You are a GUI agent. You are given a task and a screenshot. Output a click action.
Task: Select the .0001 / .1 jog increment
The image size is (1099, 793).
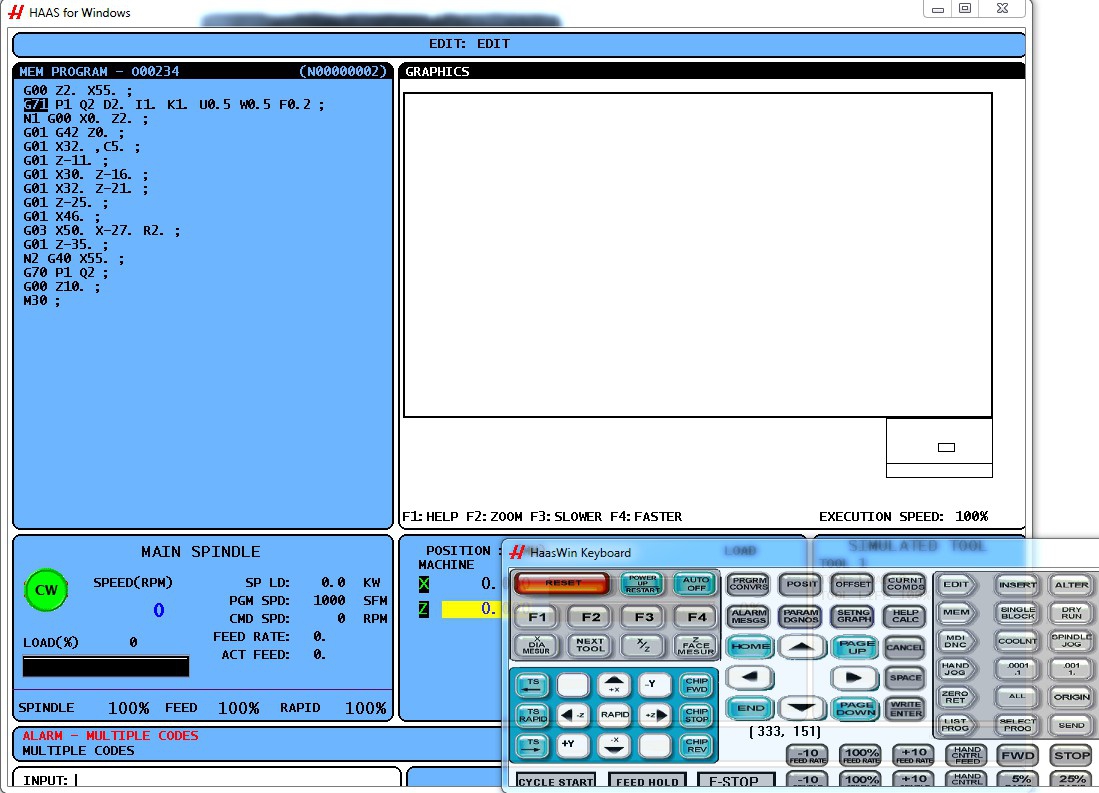[1017, 668]
